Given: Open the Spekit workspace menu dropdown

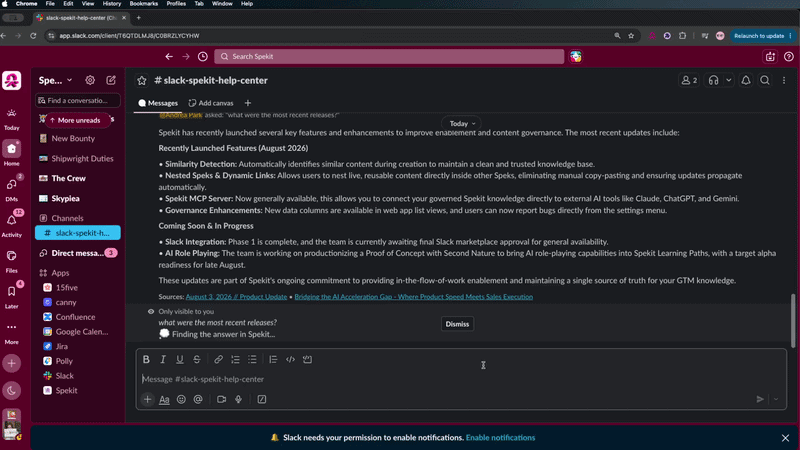Looking at the screenshot, I should click(x=56, y=80).
